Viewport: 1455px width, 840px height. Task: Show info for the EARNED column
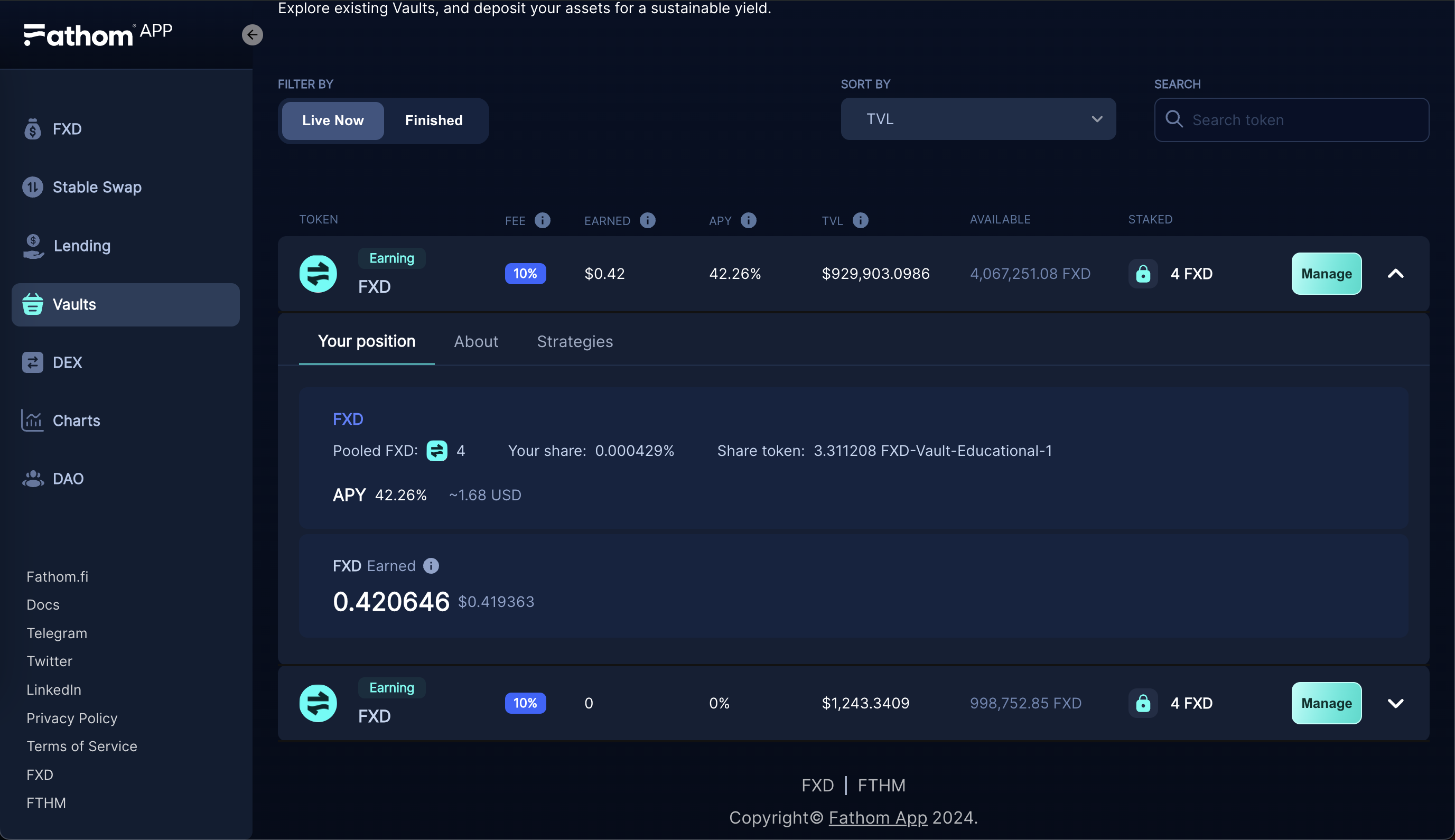[x=647, y=220]
